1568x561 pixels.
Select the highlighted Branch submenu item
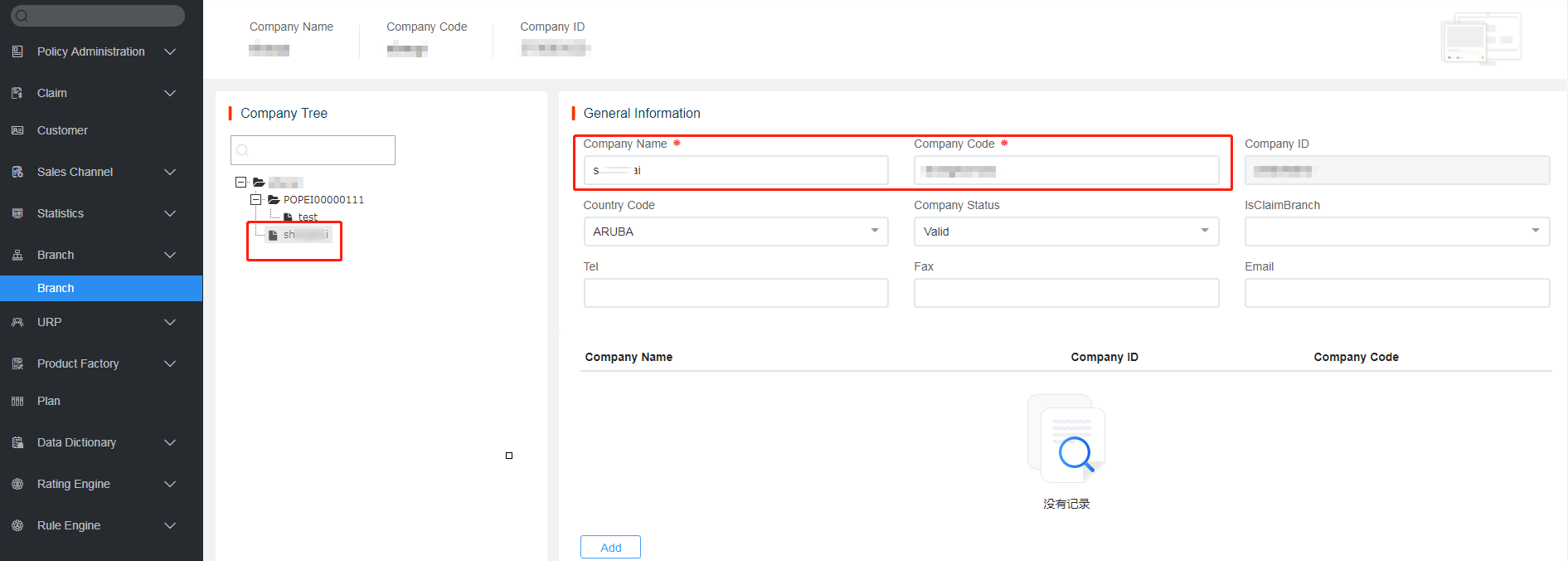pos(56,288)
